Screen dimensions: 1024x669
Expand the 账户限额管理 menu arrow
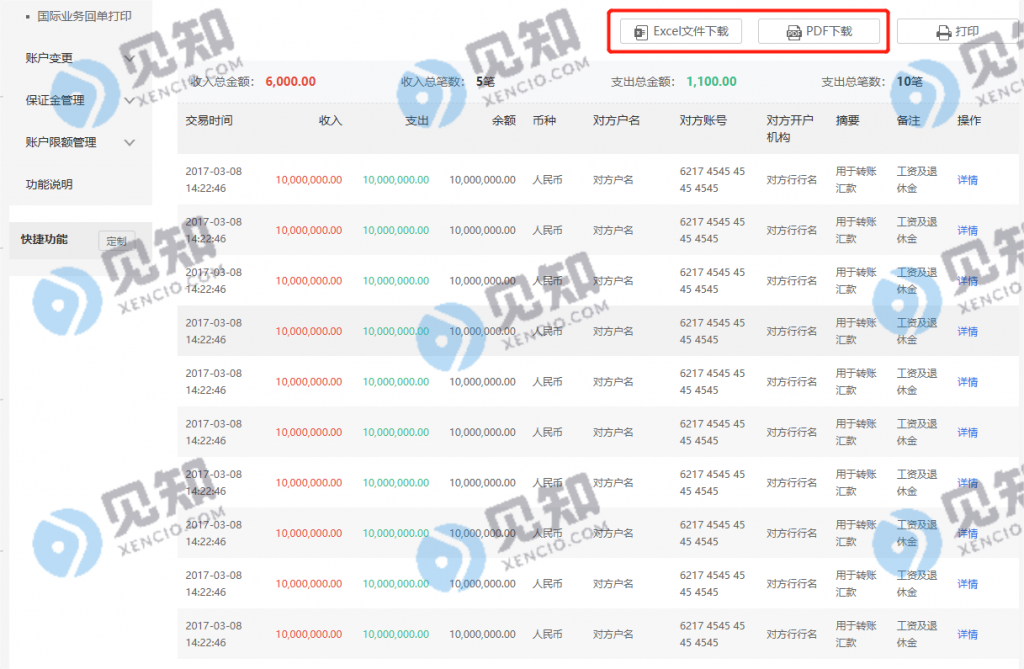point(130,142)
